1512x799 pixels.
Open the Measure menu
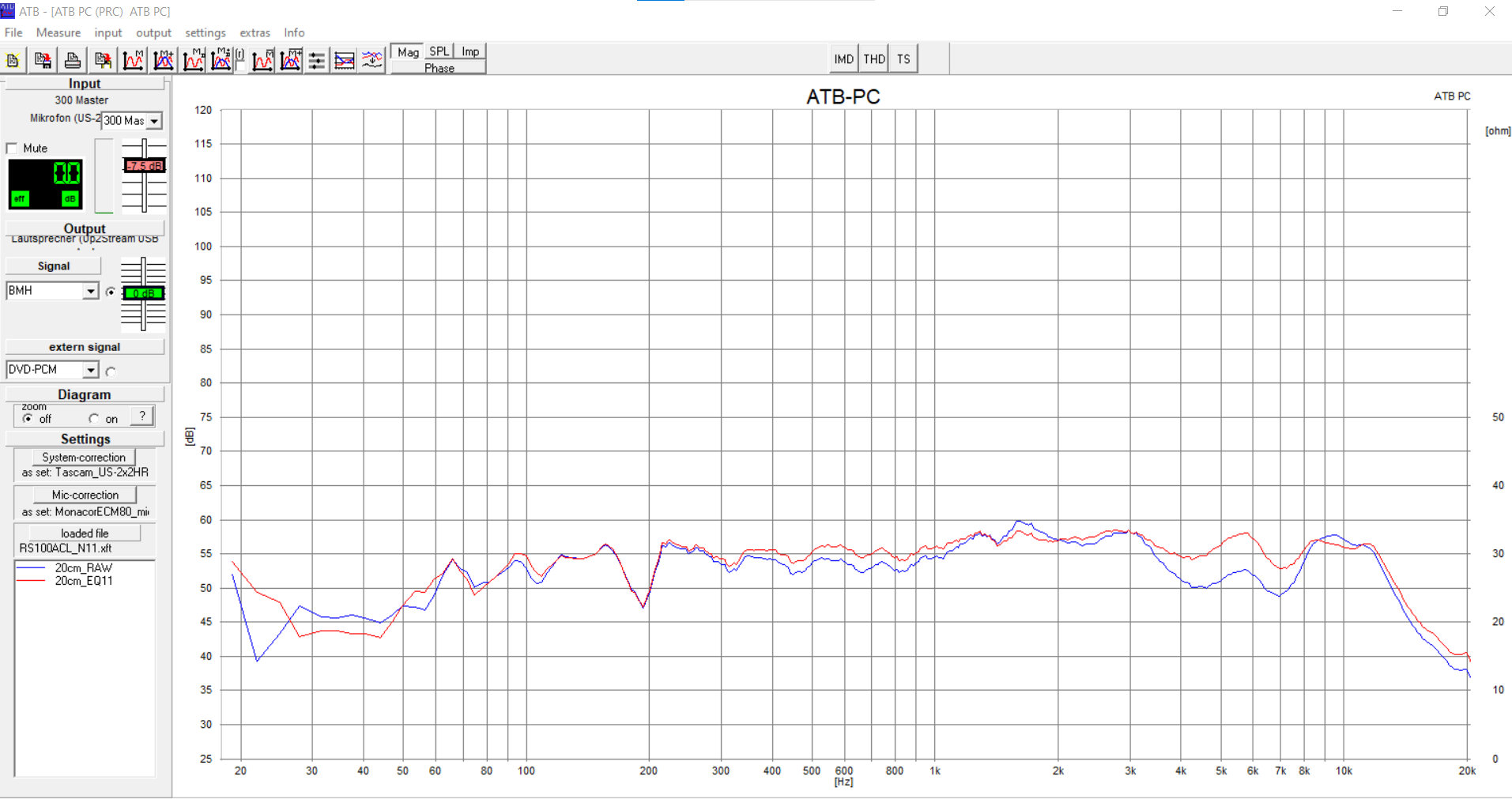coord(58,32)
